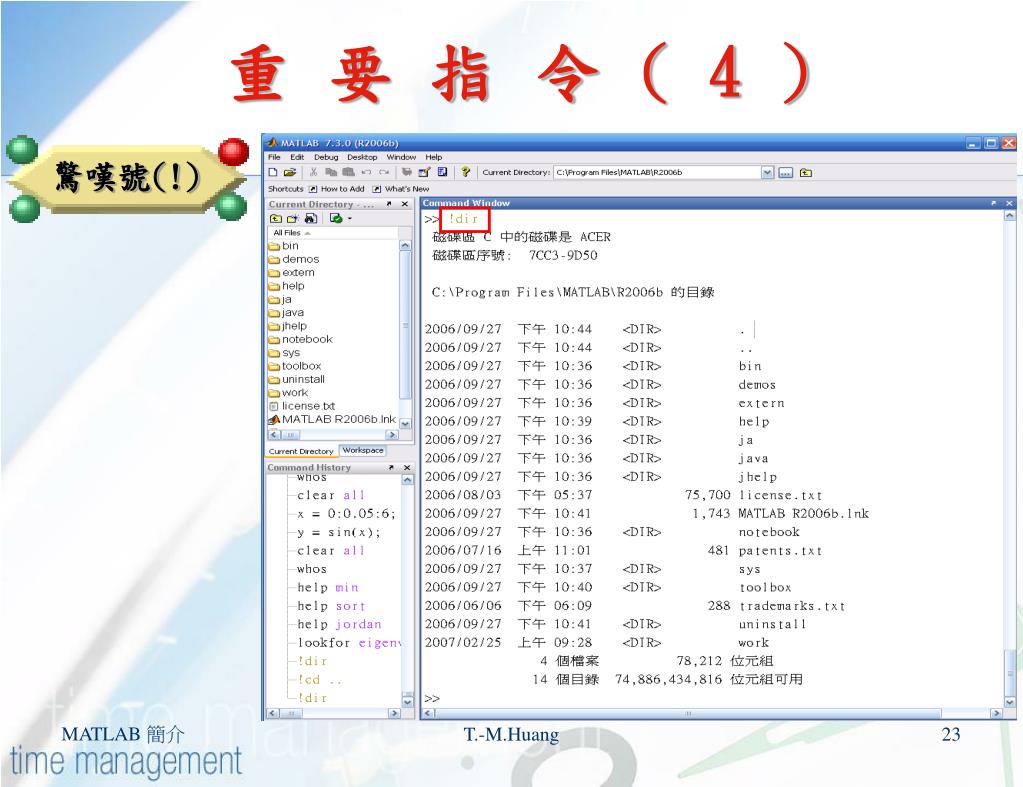Click the 'lookfor eigen' history entry
Viewport: 1023px width, 787px height.
(x=348, y=643)
